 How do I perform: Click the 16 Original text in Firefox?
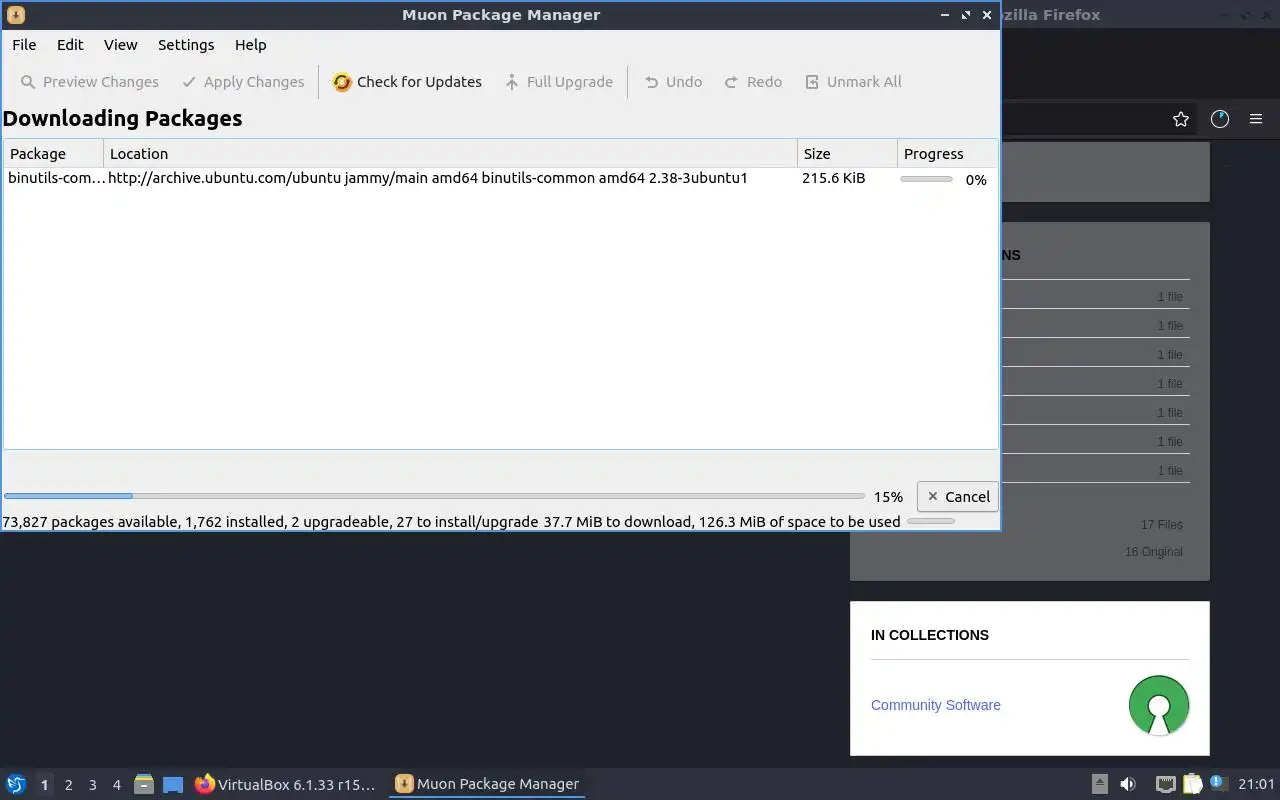pyautogui.click(x=1153, y=552)
